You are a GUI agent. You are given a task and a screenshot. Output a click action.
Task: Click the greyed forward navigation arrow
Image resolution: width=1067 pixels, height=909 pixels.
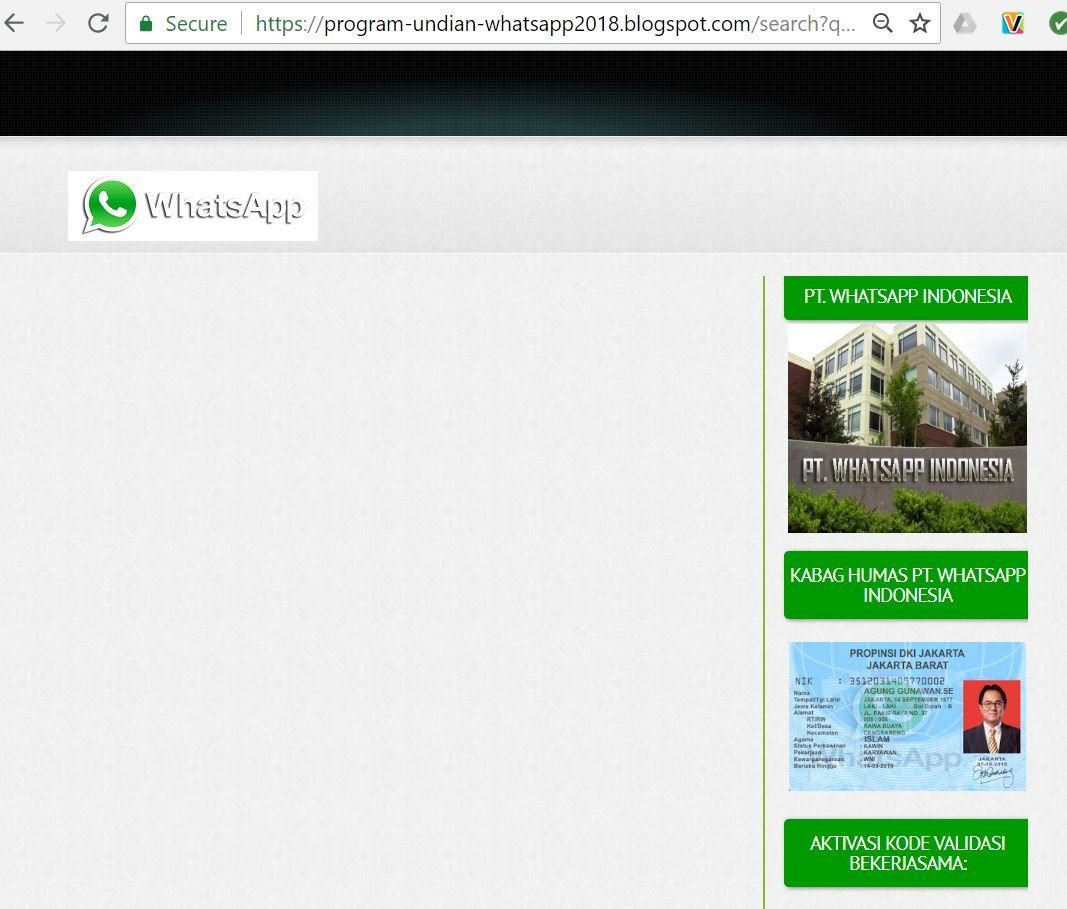click(56, 23)
